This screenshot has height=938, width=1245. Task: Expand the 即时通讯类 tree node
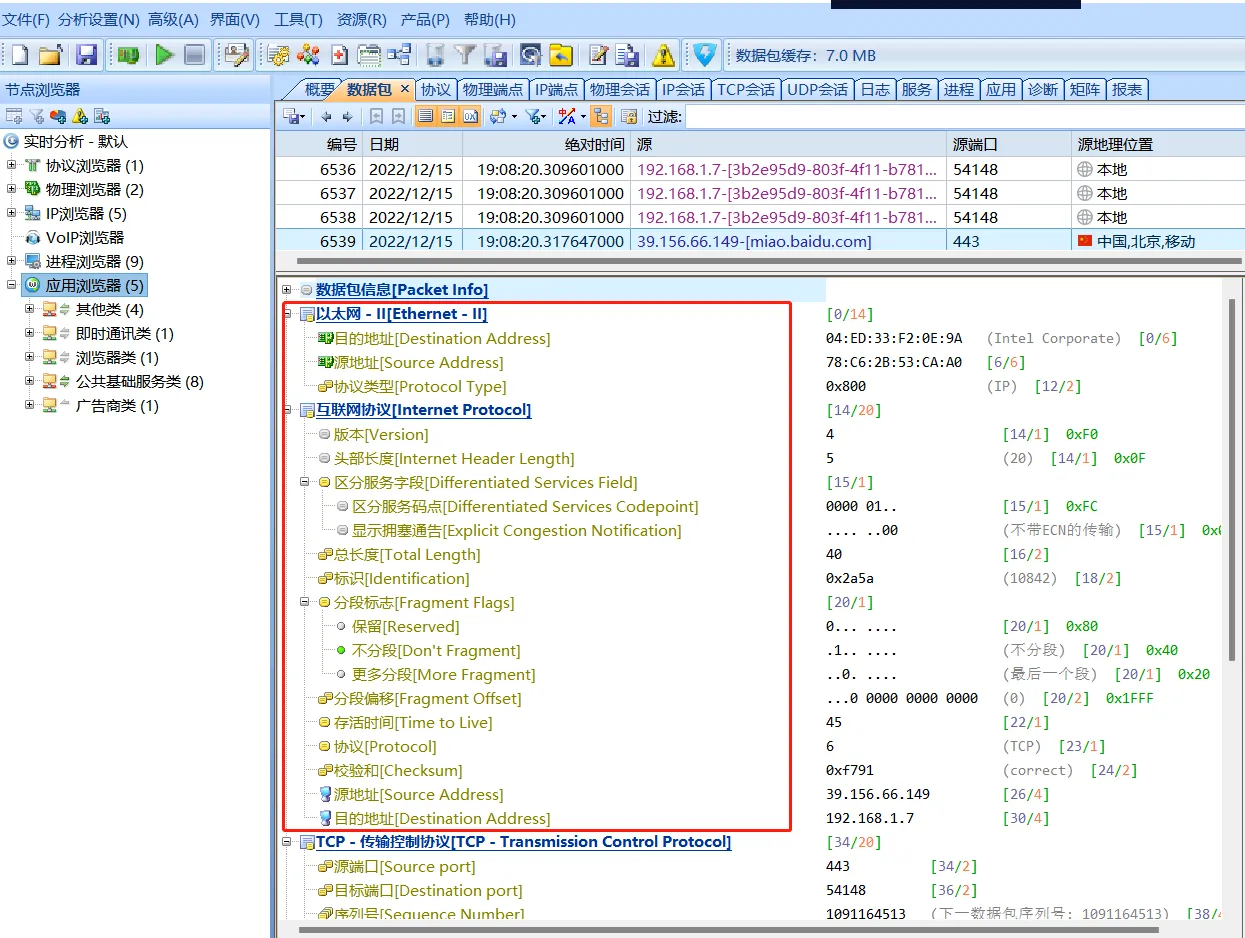(x=30, y=334)
